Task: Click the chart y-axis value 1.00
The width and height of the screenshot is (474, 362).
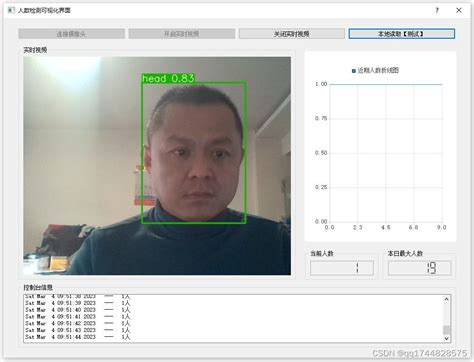Action: 321,84
